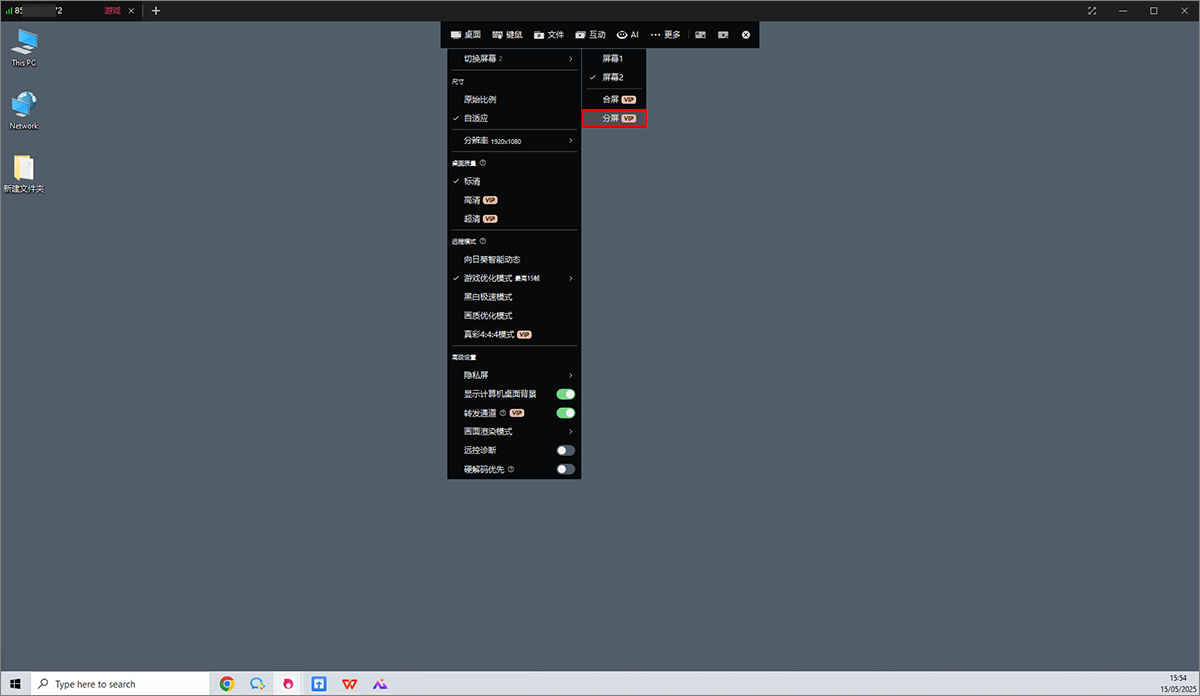Viewport: 1200px width, 696px height.
Task: Expand the 隐私屏 submenu
Action: click(514, 375)
